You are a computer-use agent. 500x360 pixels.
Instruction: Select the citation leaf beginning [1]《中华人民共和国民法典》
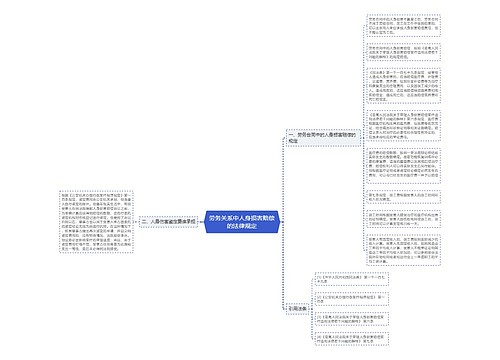(x=352, y=279)
